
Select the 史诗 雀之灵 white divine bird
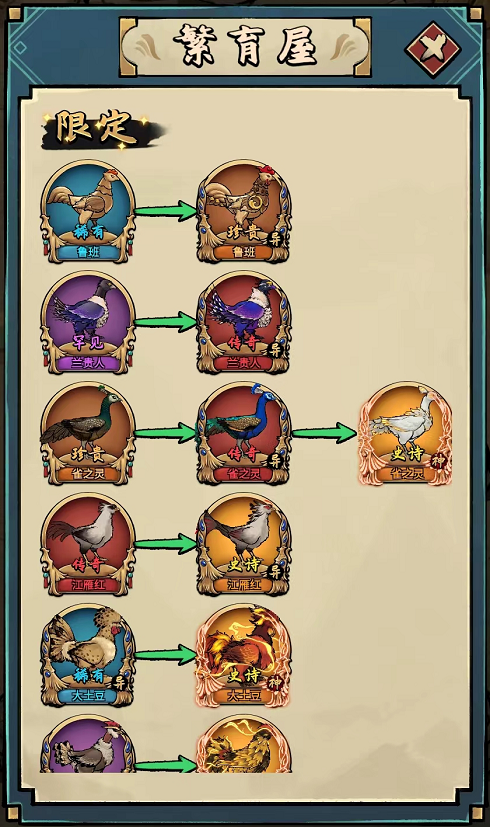406,434
